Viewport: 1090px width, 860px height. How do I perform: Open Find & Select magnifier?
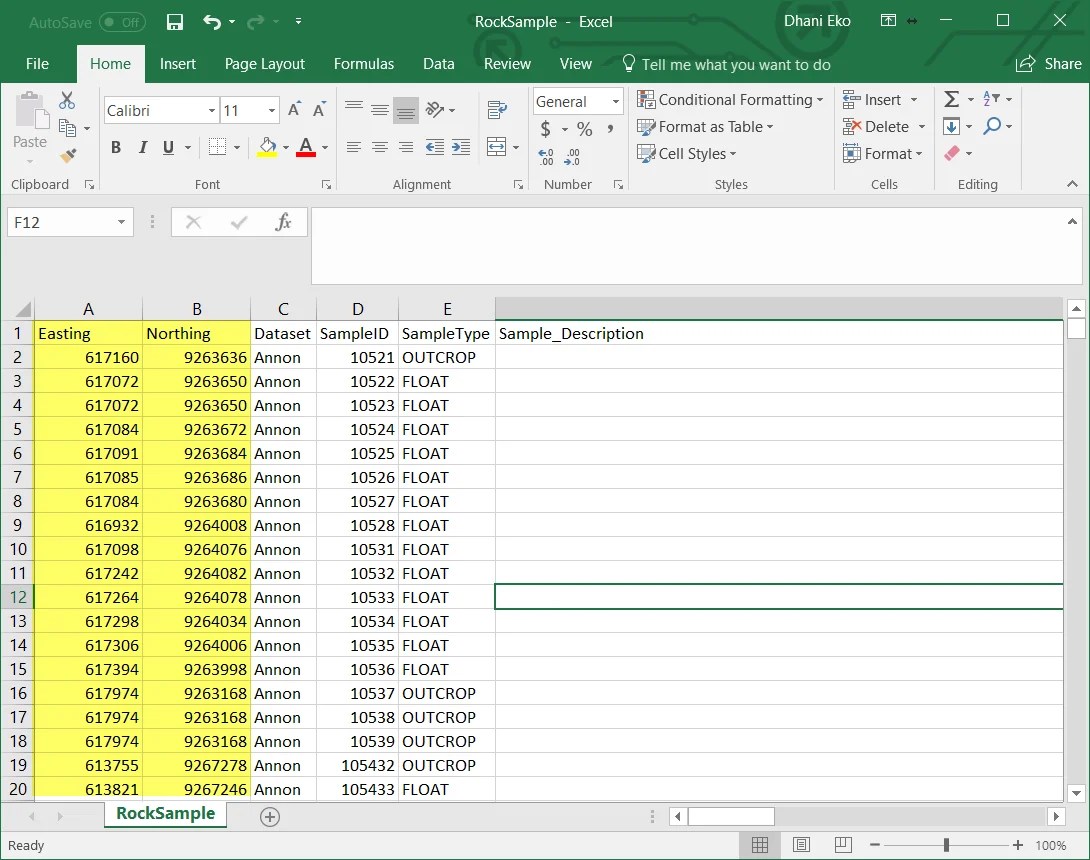pyautogui.click(x=993, y=126)
